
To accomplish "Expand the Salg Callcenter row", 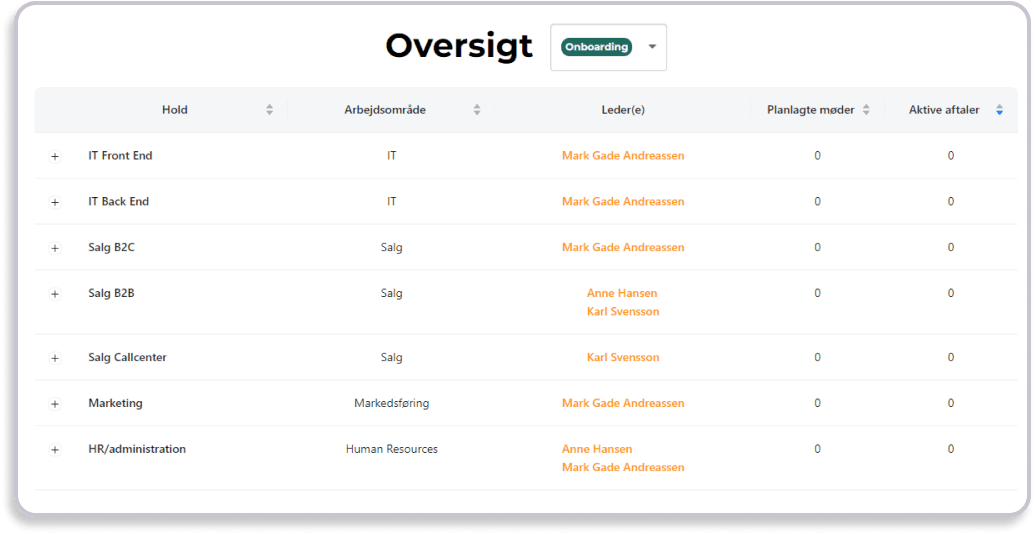I will coord(55,358).
